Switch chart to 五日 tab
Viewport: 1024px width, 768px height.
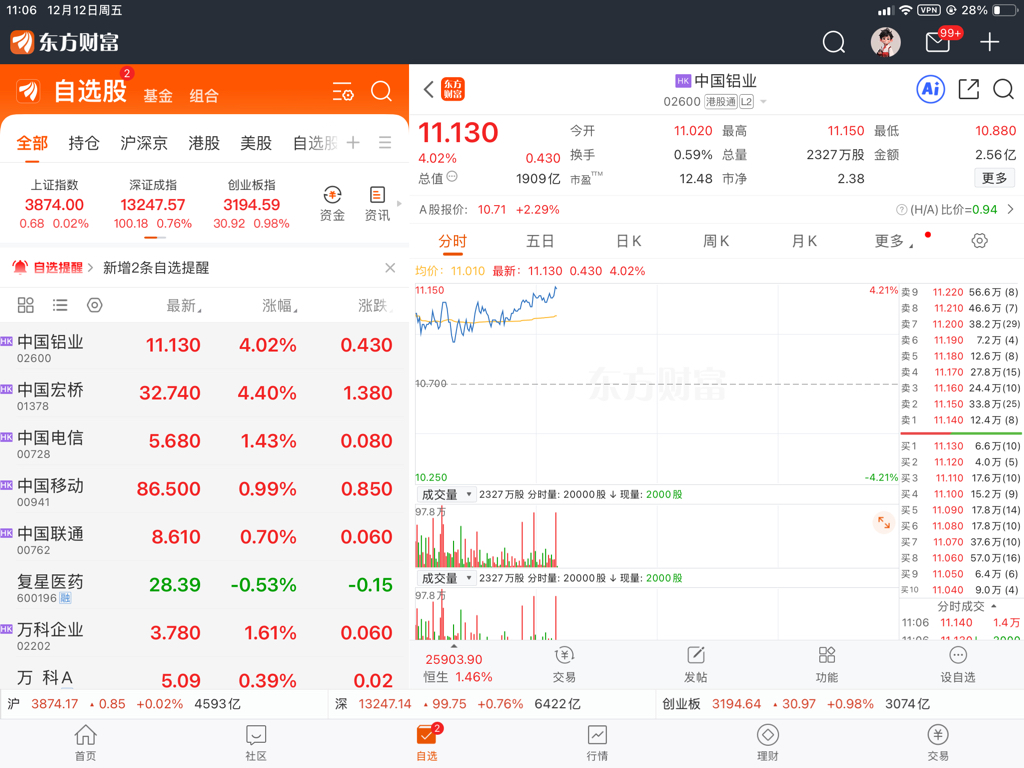tap(540, 241)
